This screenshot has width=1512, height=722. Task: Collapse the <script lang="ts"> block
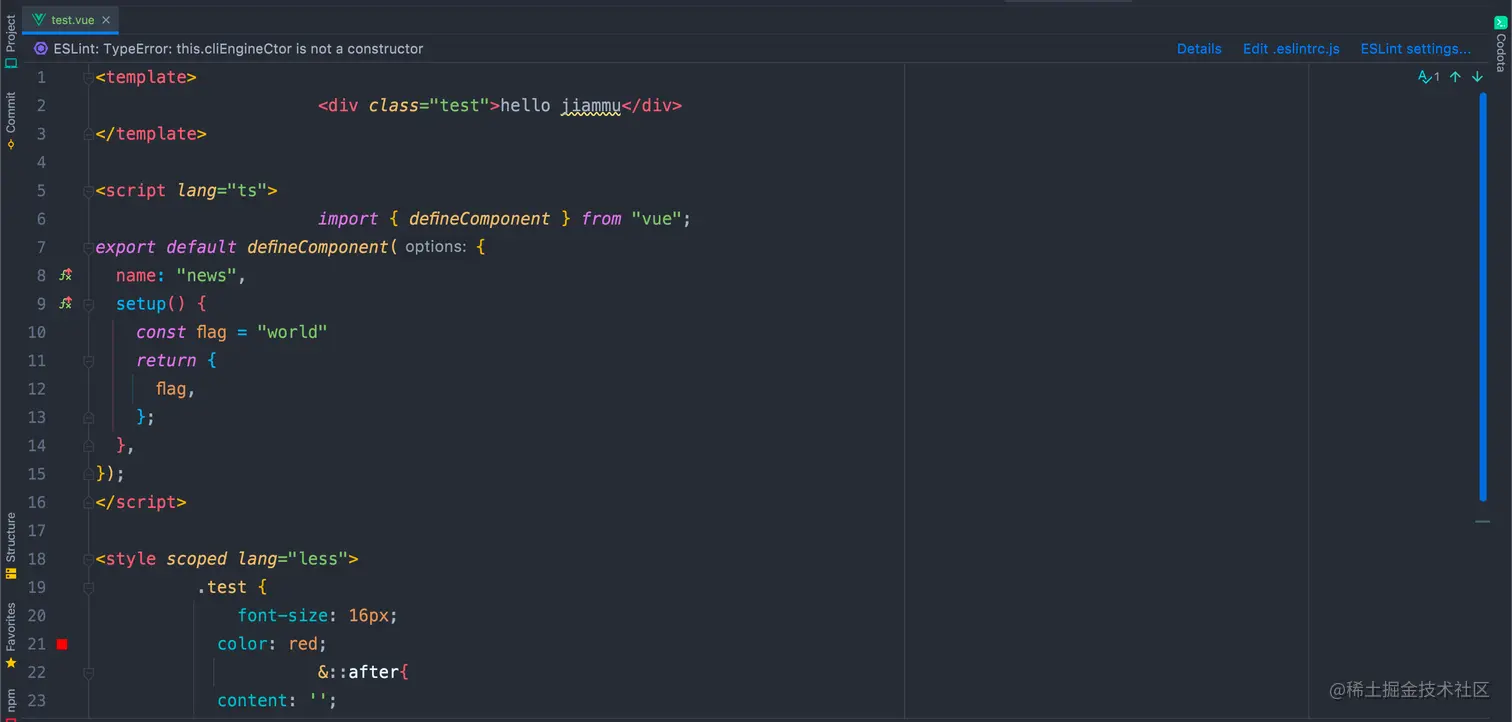pyautogui.click(x=88, y=190)
